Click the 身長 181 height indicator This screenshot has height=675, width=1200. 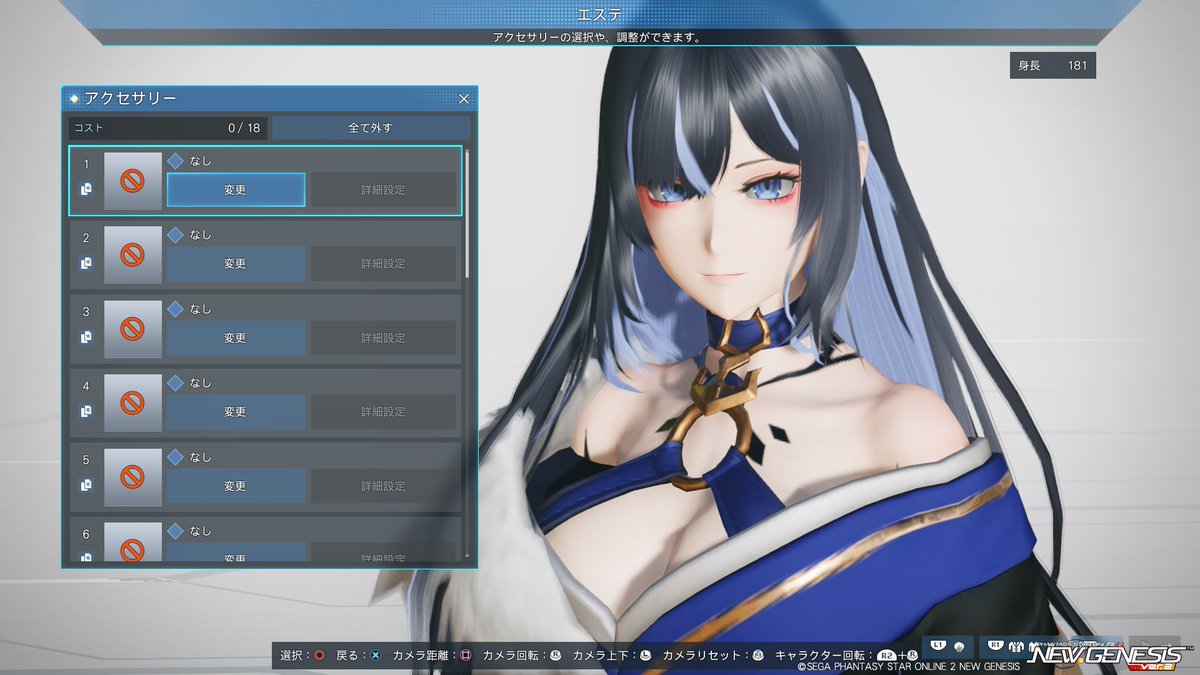(x=1053, y=66)
